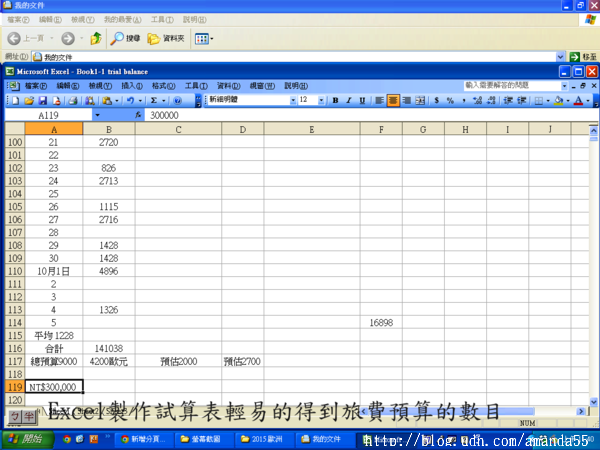The image size is (600, 450).
Task: Open the Explorer Views dropdown button
Action: [204, 38]
